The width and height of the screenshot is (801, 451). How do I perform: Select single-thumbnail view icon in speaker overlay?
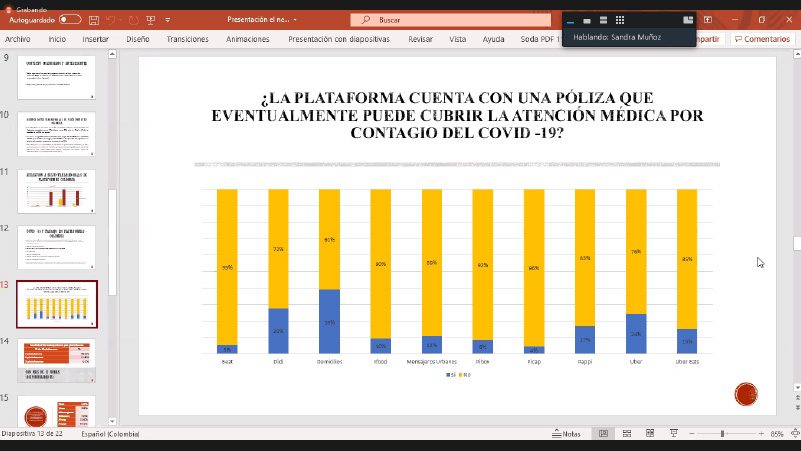tap(587, 20)
